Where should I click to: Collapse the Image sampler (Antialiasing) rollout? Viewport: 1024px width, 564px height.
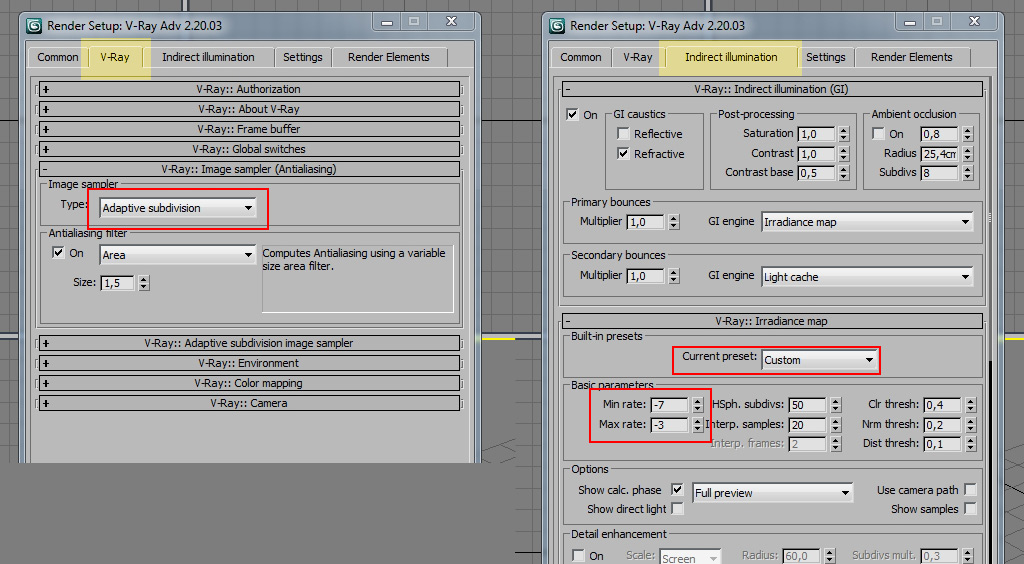(x=249, y=169)
